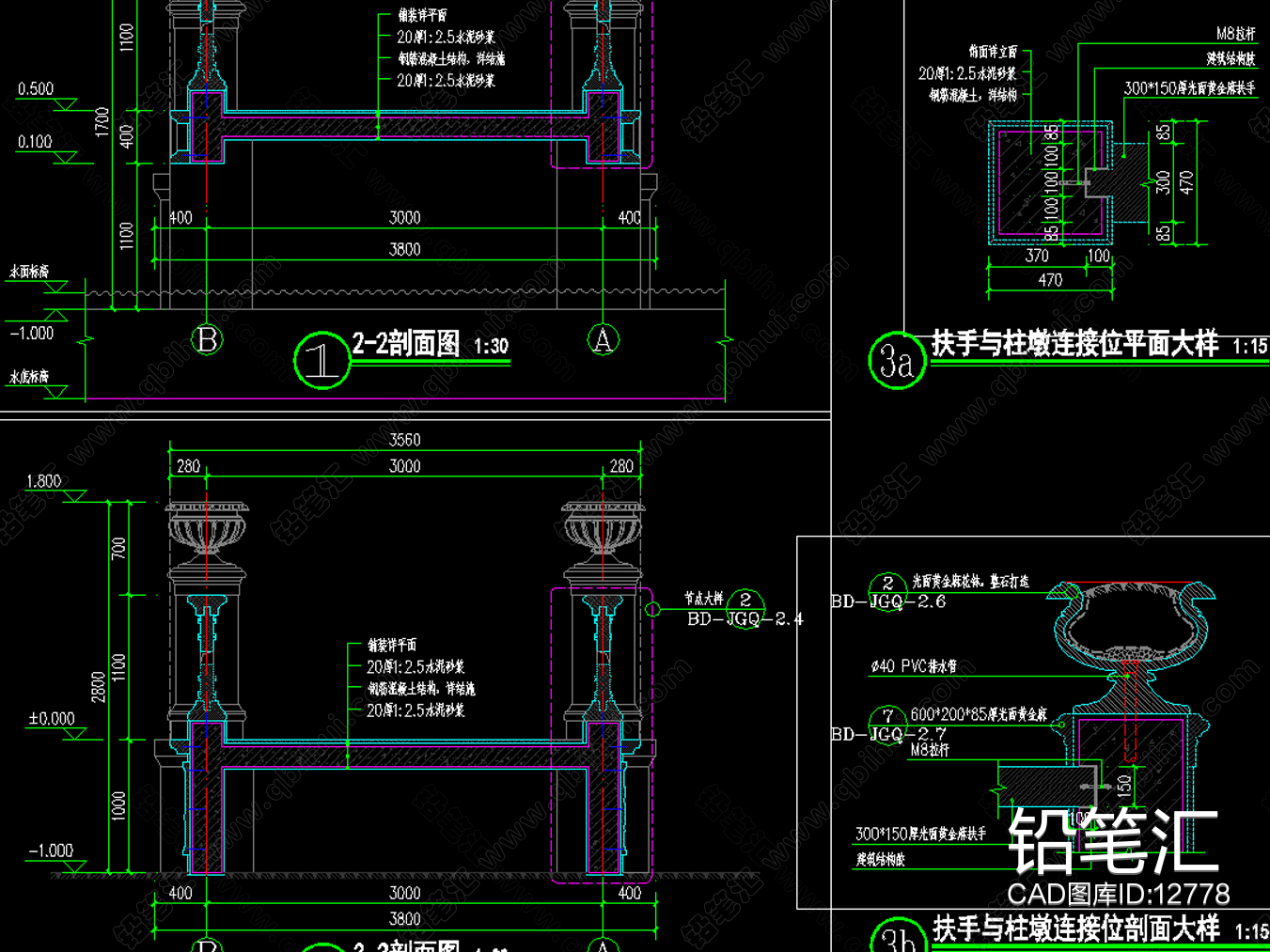The height and width of the screenshot is (952, 1270).
Task: Select the BD-JGQ-2.4 reference text
Action: point(745,618)
